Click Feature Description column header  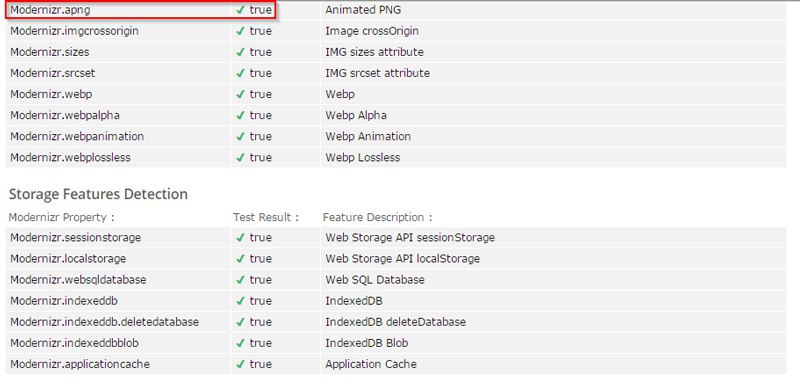378,217
